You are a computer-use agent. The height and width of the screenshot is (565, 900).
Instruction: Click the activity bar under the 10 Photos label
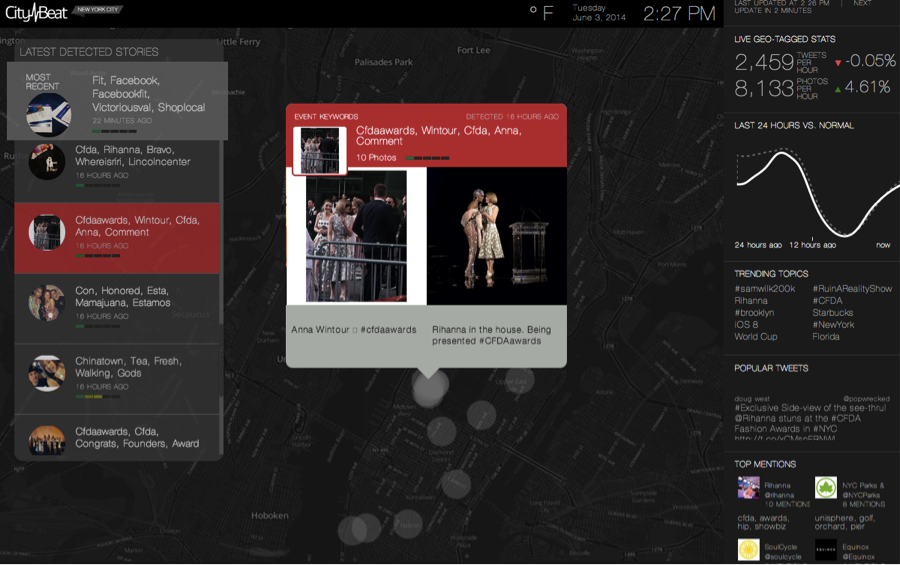(x=426, y=158)
